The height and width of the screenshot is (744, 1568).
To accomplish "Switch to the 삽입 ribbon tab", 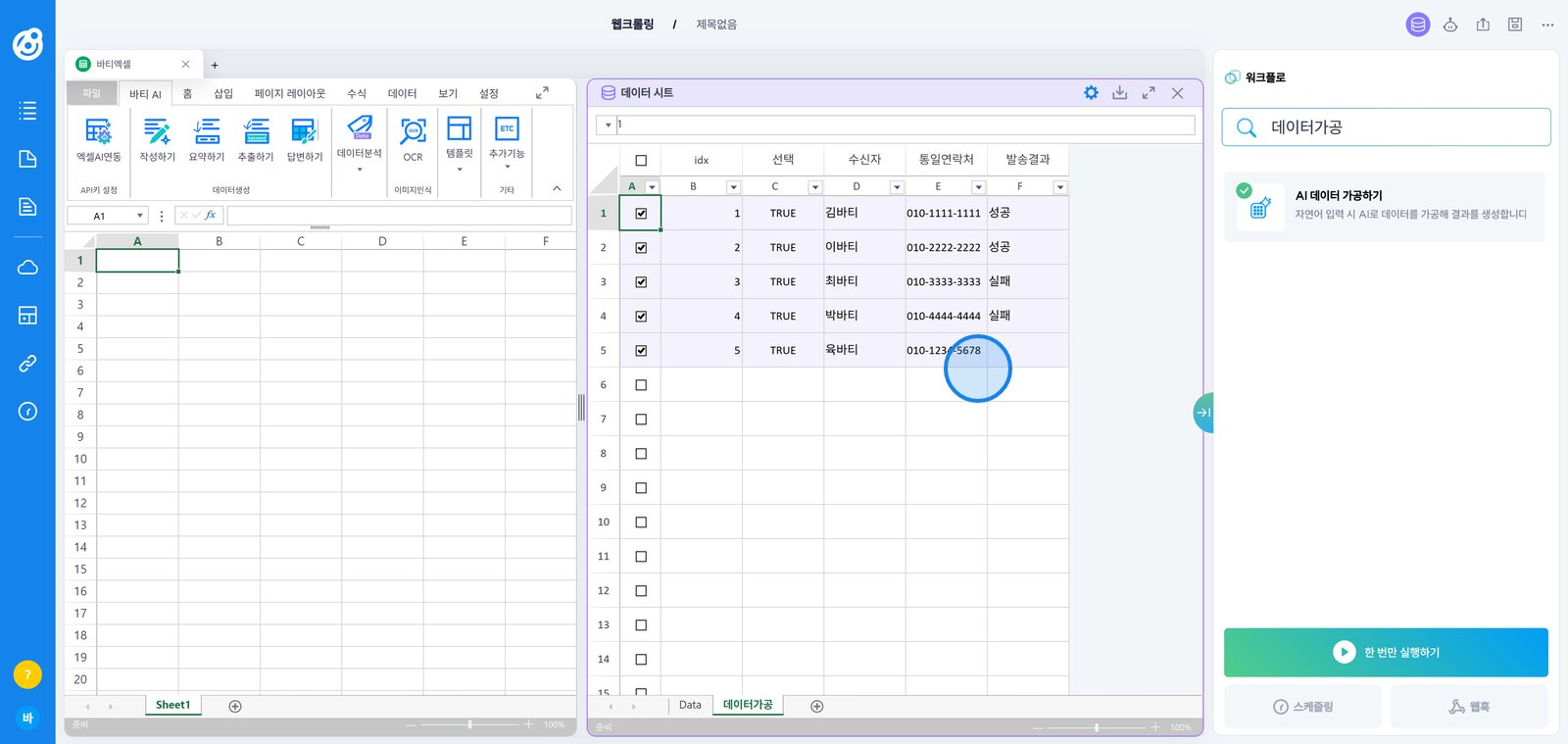I will pyautogui.click(x=223, y=94).
